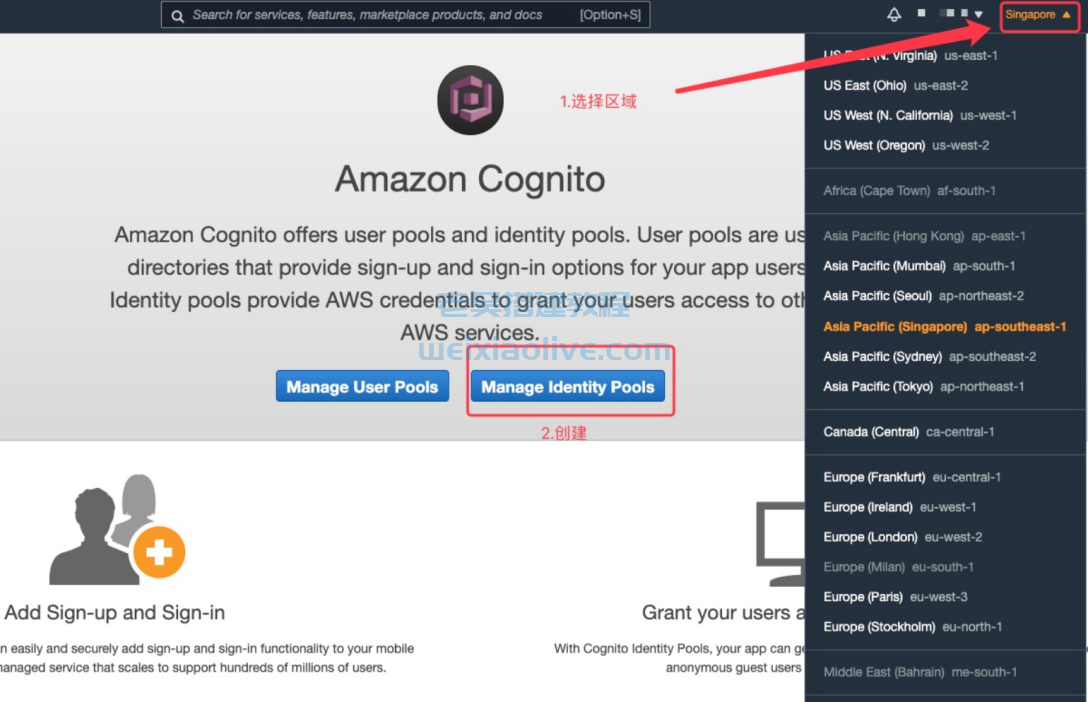1088x702 pixels.
Task: Click the notifications bell icon
Action: pyautogui.click(x=894, y=15)
